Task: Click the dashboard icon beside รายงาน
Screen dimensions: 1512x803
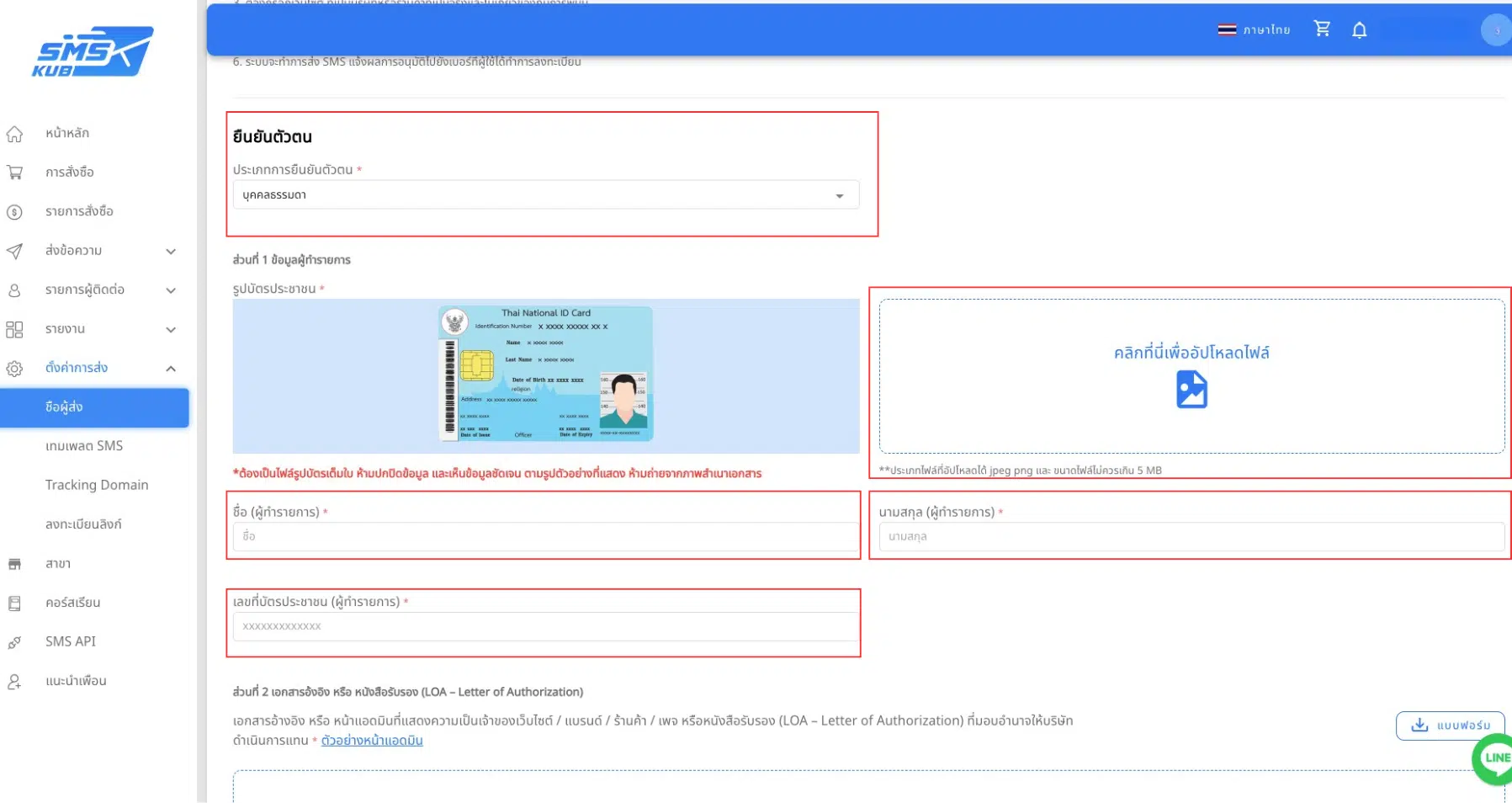Action: 14,329
